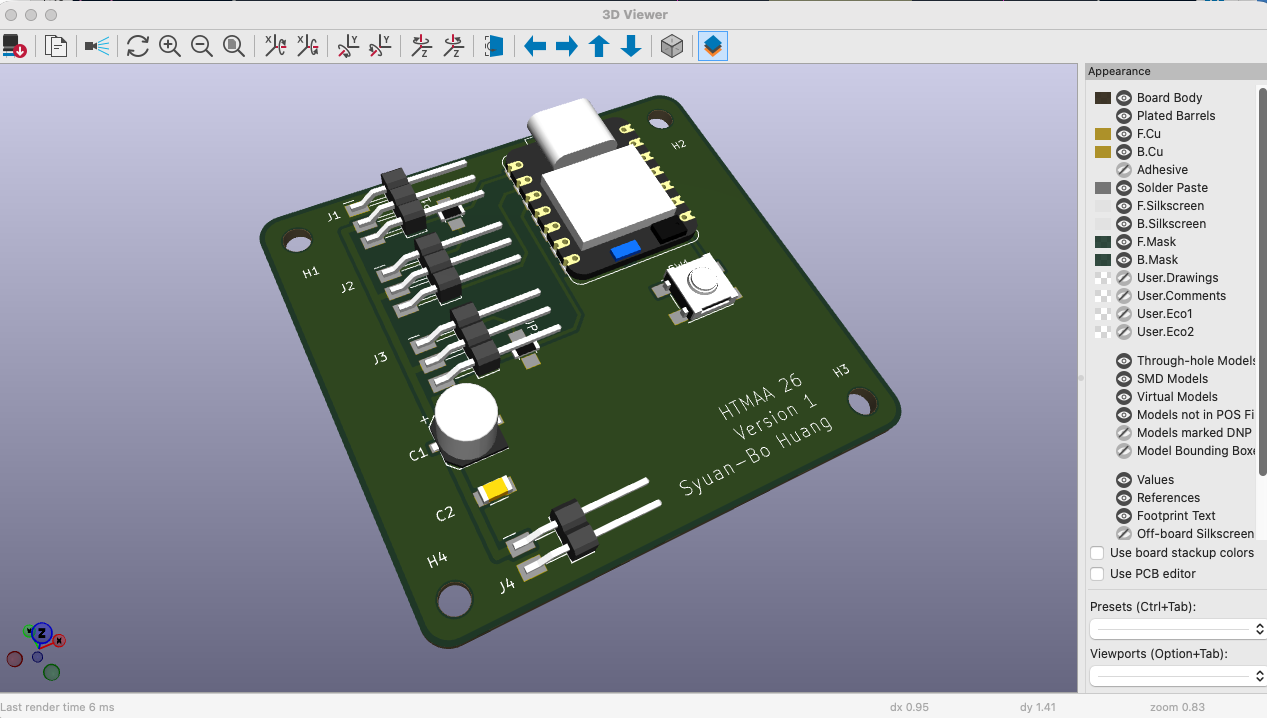Rotate X counterclockwise icon
Image resolution: width=1267 pixels, height=718 pixels.
click(x=307, y=46)
